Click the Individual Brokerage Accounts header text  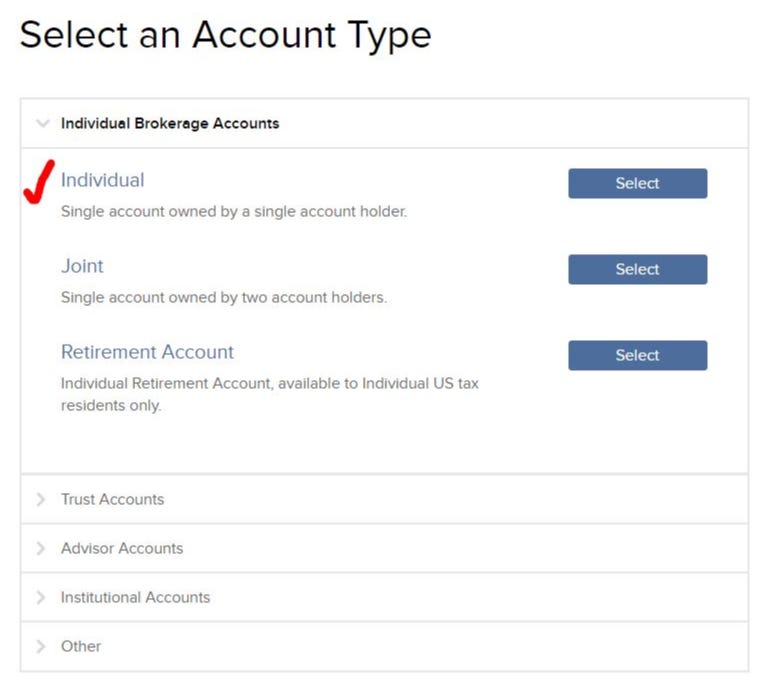pos(170,123)
